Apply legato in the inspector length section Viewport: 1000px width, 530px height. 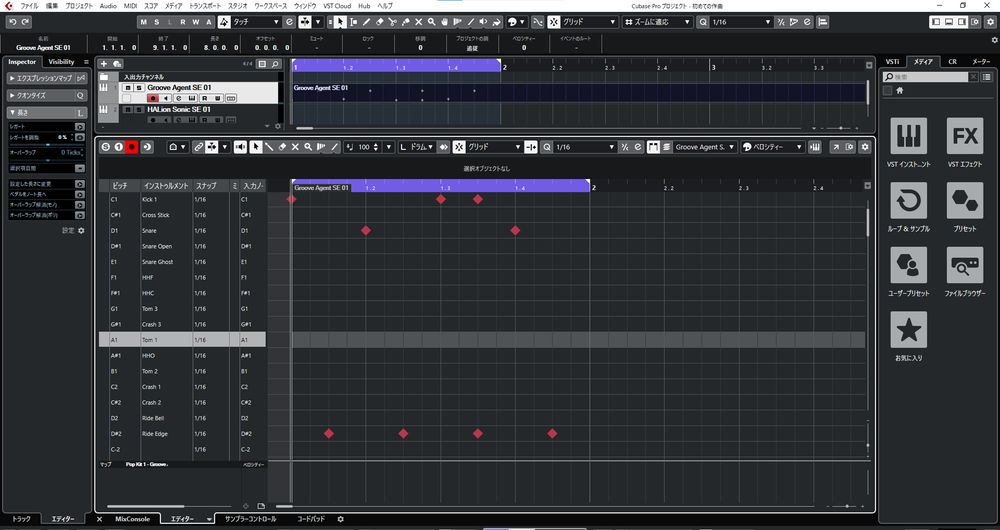(80, 127)
